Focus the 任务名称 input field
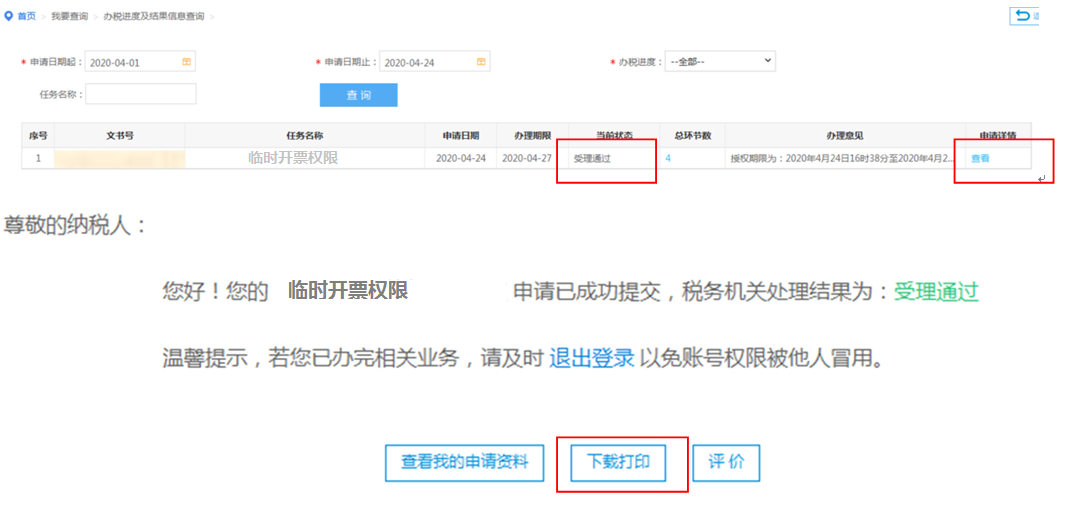1069x519 pixels. click(x=140, y=94)
